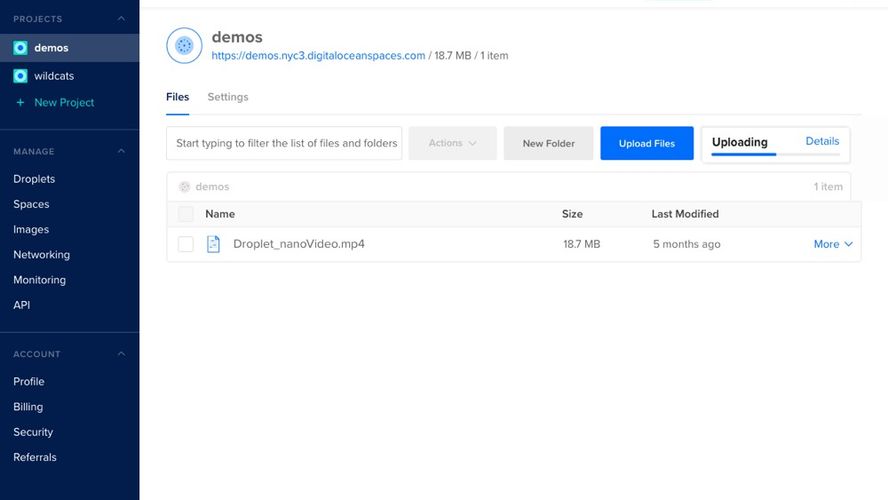Viewport: 888px width, 500px height.
Task: Click the wildcats project icon
Action: point(20,75)
